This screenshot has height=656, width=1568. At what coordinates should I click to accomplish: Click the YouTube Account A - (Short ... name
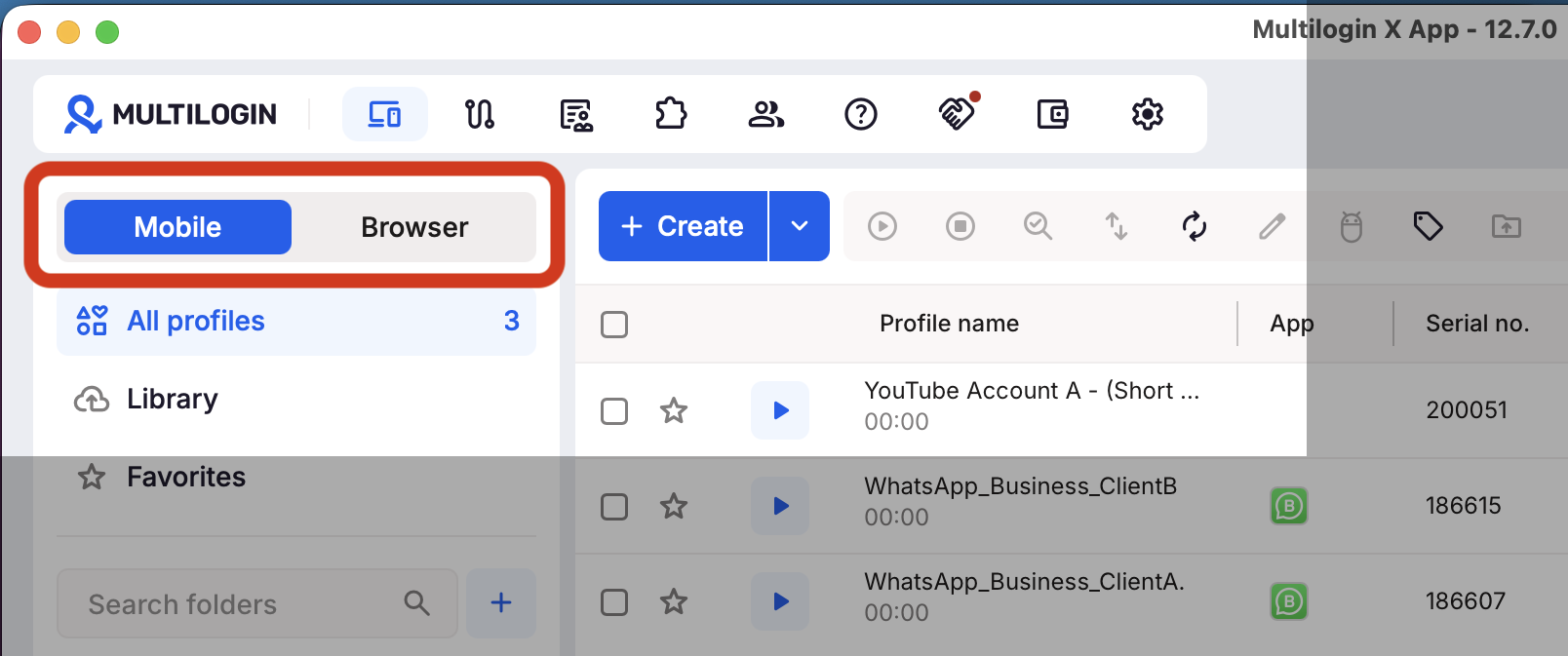[1032, 391]
